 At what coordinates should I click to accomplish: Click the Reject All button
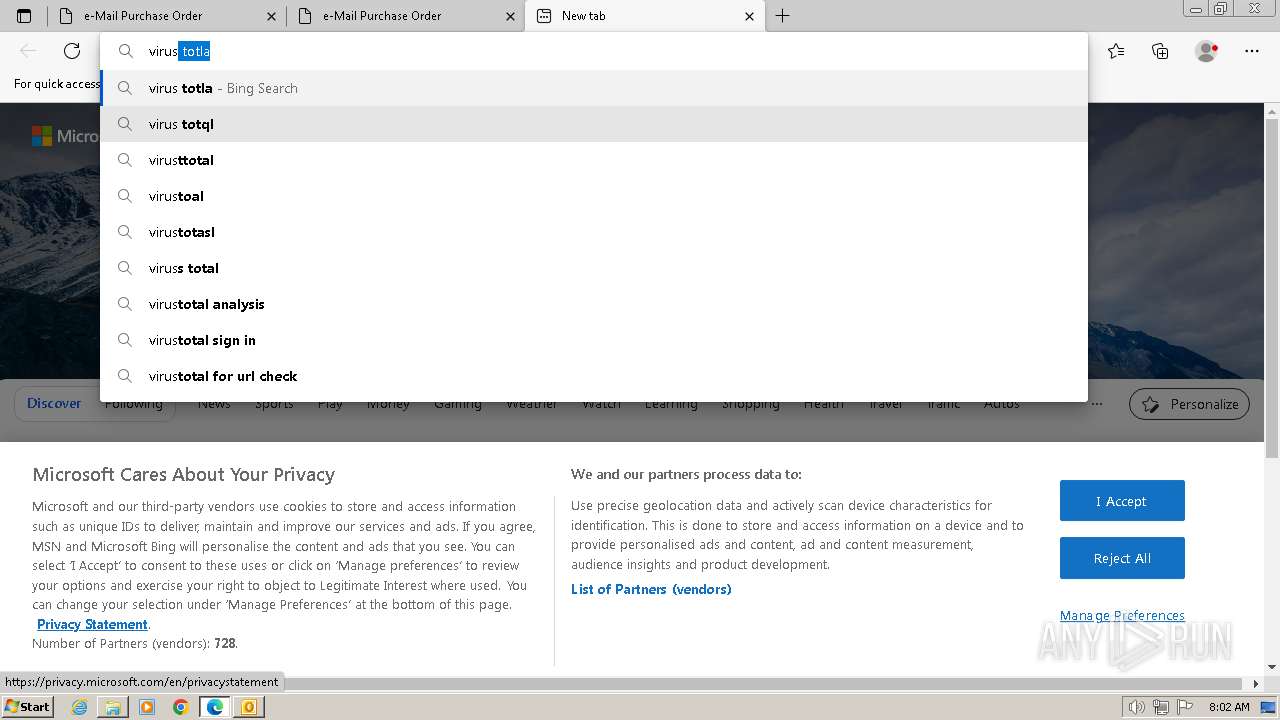pos(1122,558)
